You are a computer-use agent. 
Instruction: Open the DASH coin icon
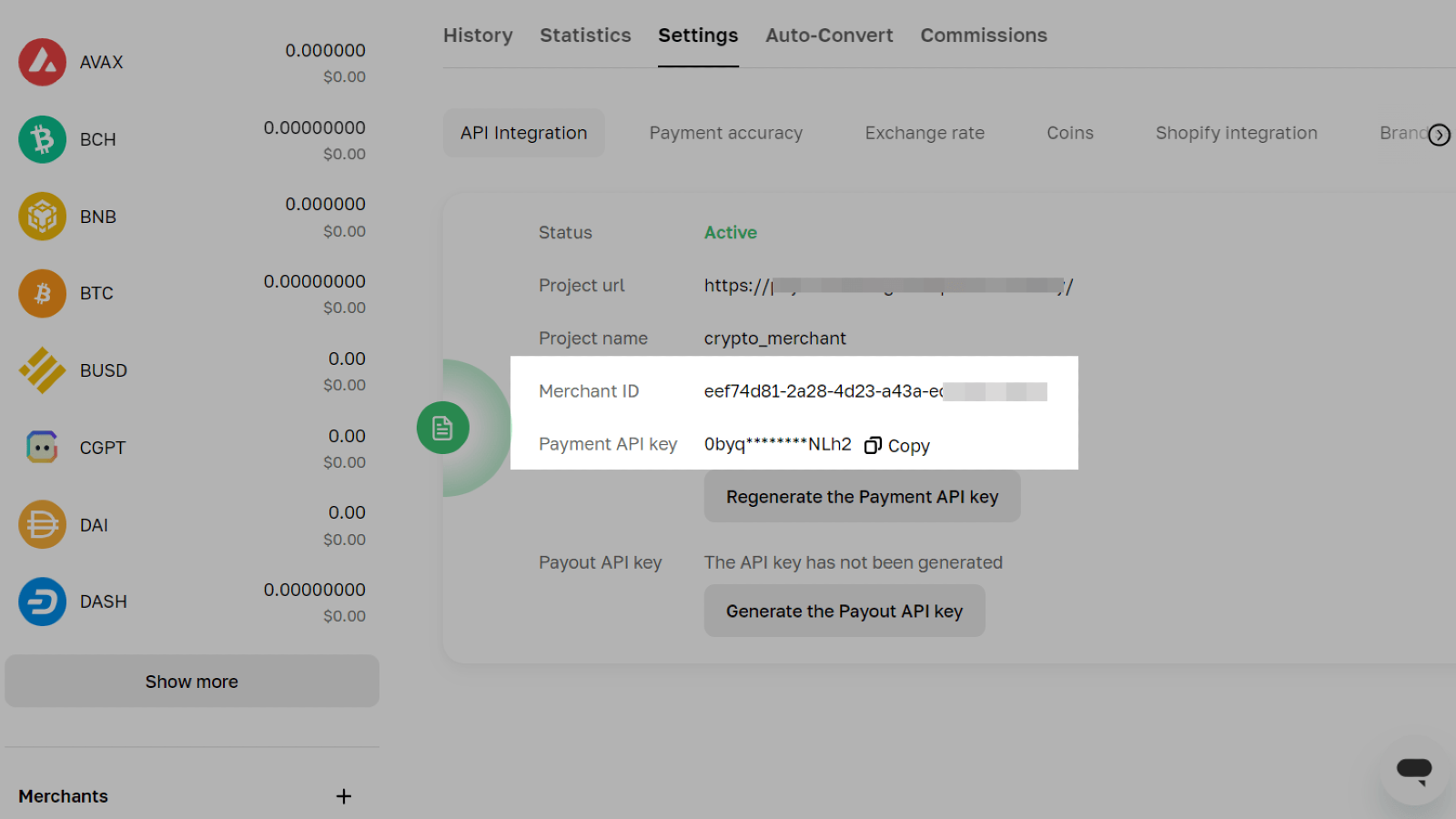pos(42,602)
